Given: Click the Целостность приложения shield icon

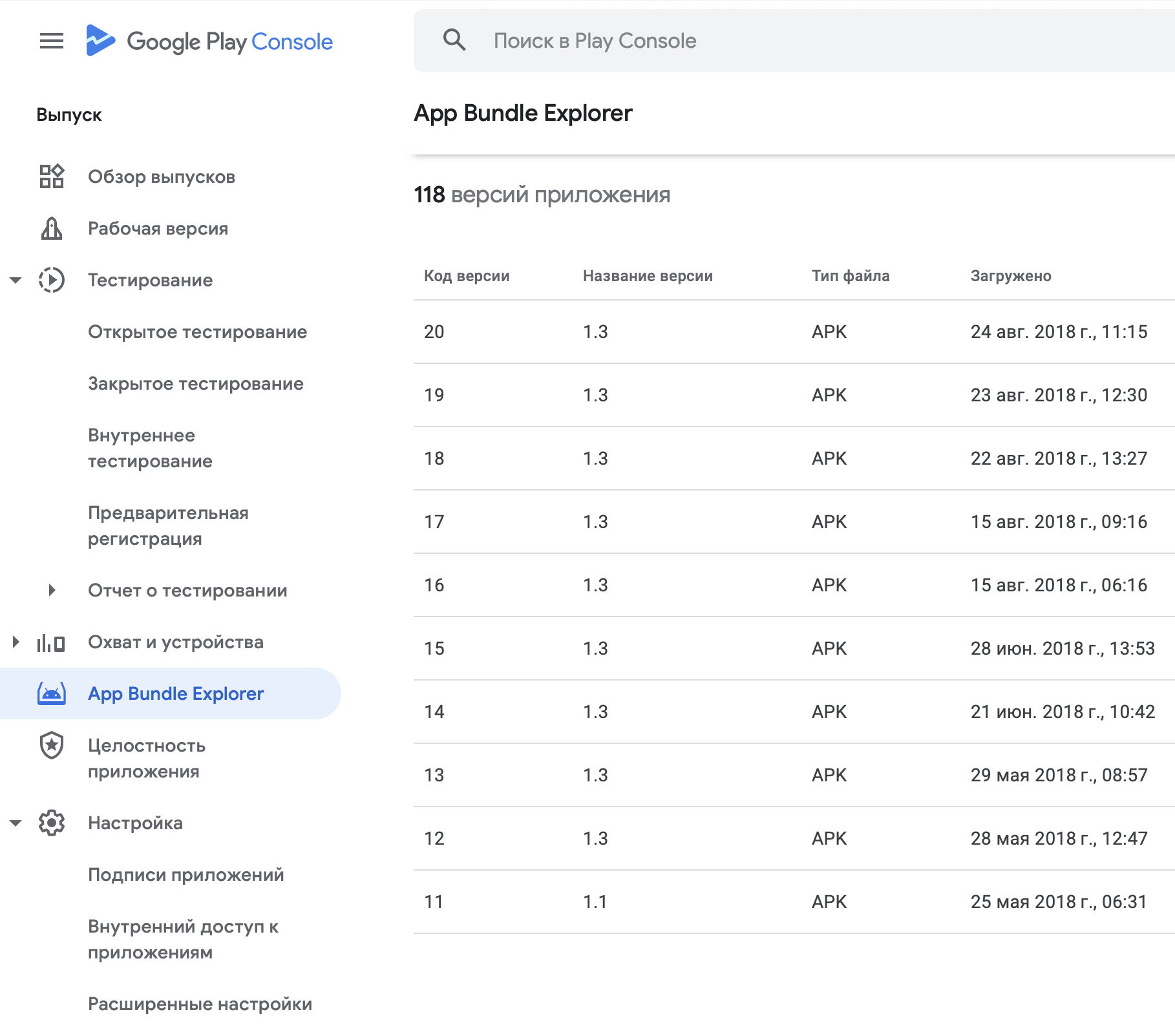Looking at the screenshot, I should (x=52, y=745).
